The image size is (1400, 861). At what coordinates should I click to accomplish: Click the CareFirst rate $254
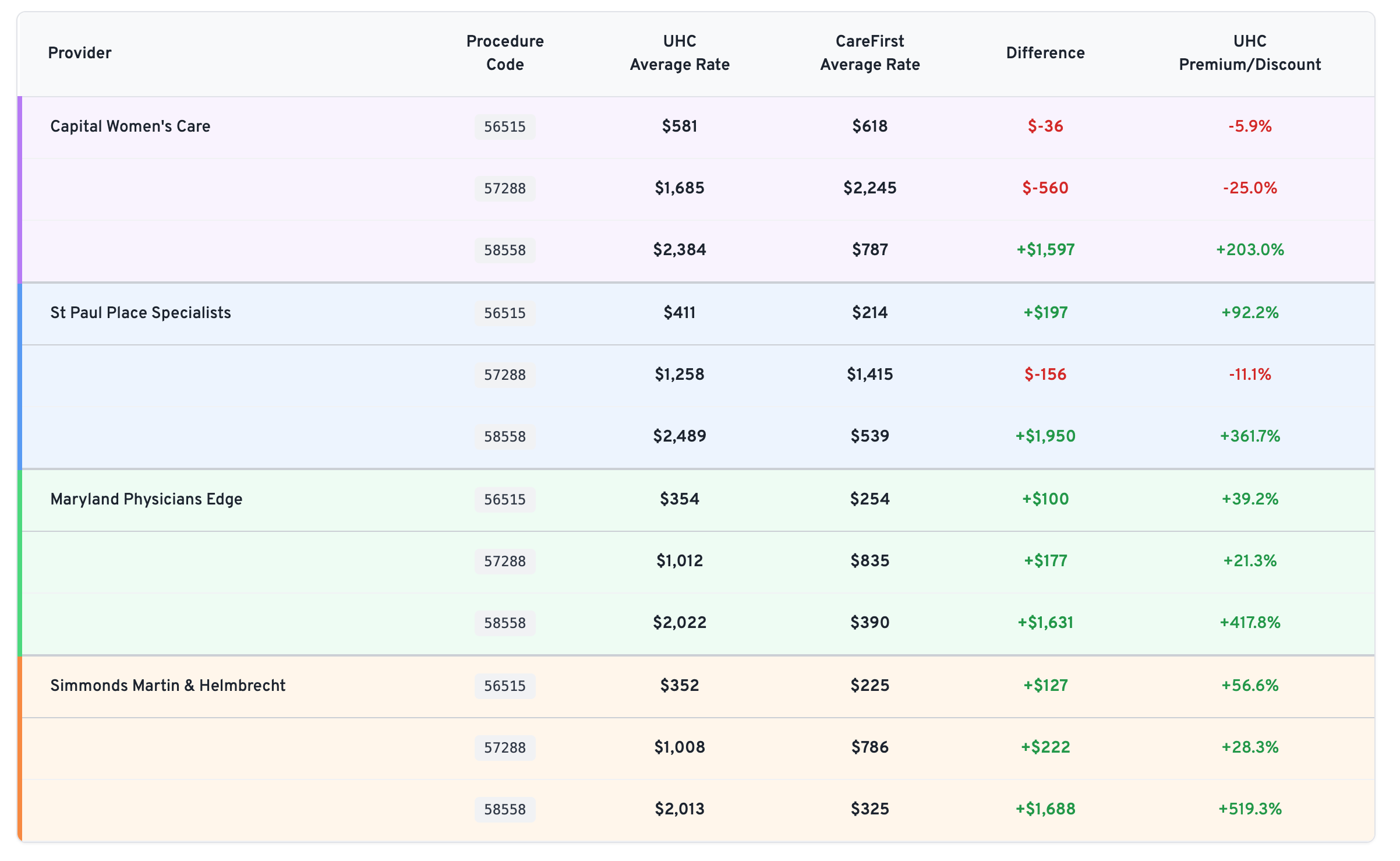point(870,499)
